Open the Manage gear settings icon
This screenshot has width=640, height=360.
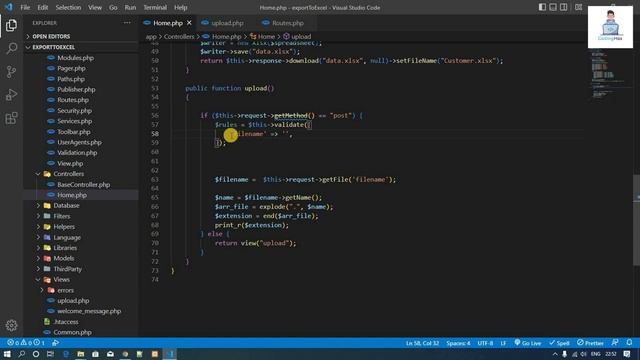pos(11,325)
